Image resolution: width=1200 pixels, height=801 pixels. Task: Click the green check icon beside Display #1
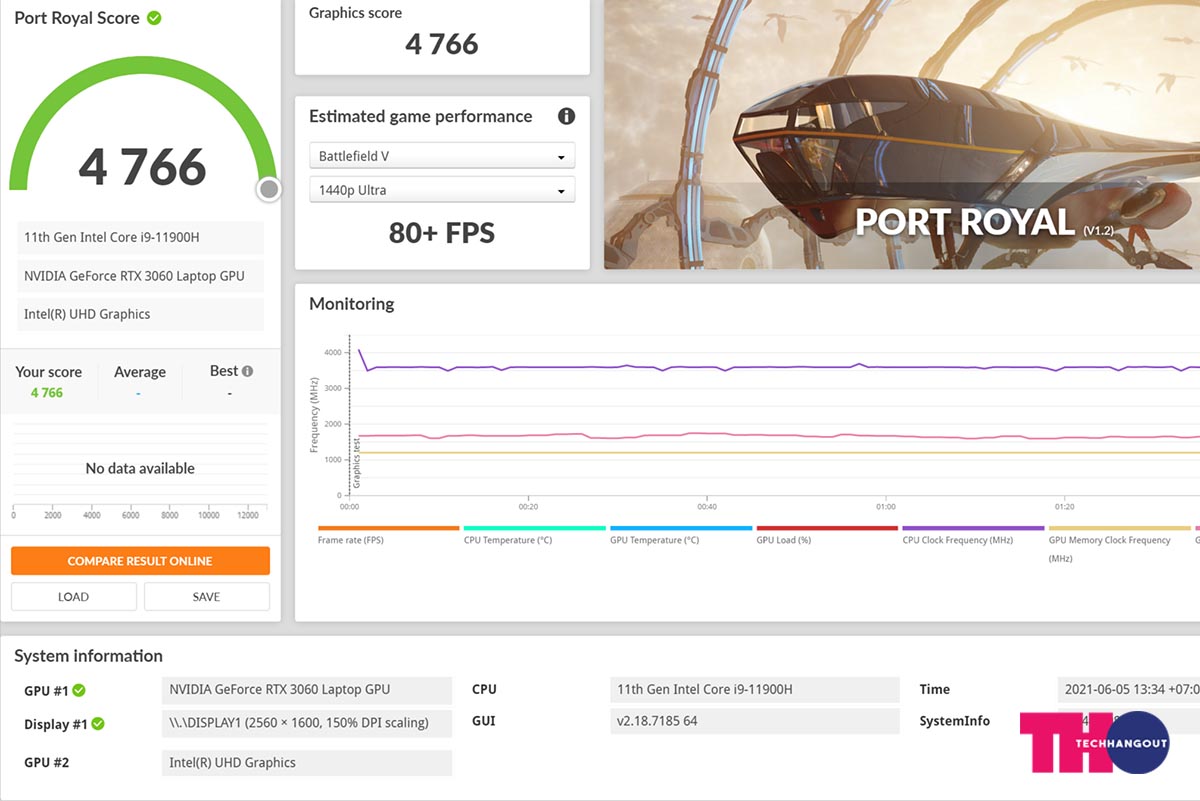pyautogui.click(x=98, y=724)
